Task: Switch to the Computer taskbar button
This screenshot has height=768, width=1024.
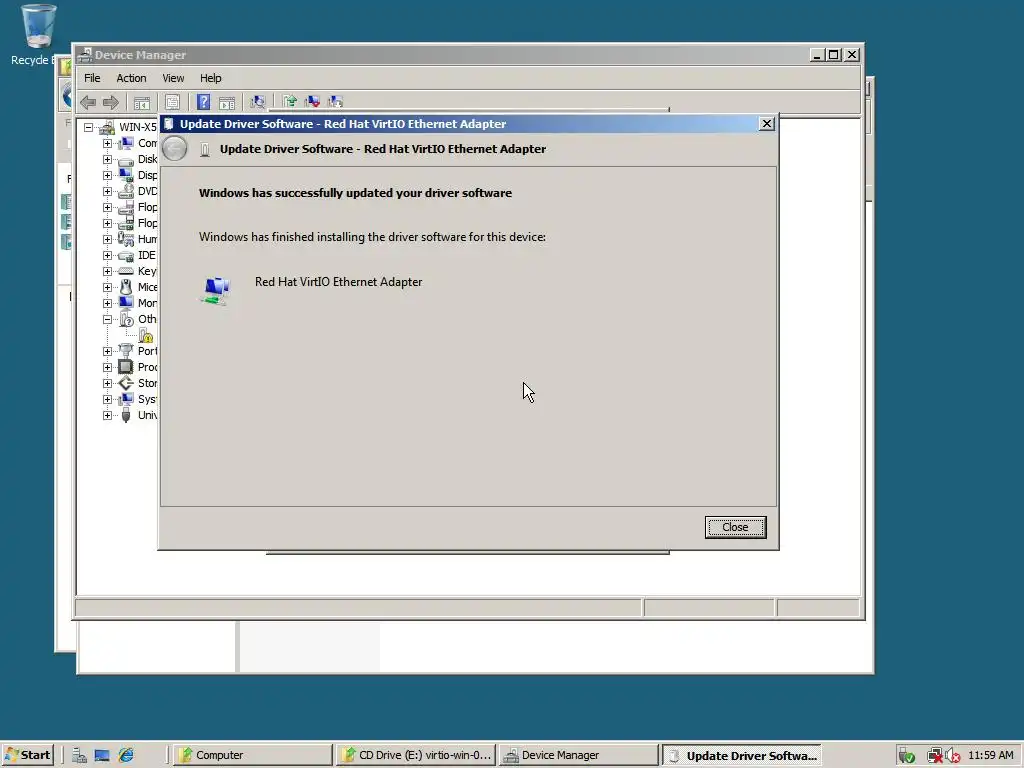Action: 251,755
